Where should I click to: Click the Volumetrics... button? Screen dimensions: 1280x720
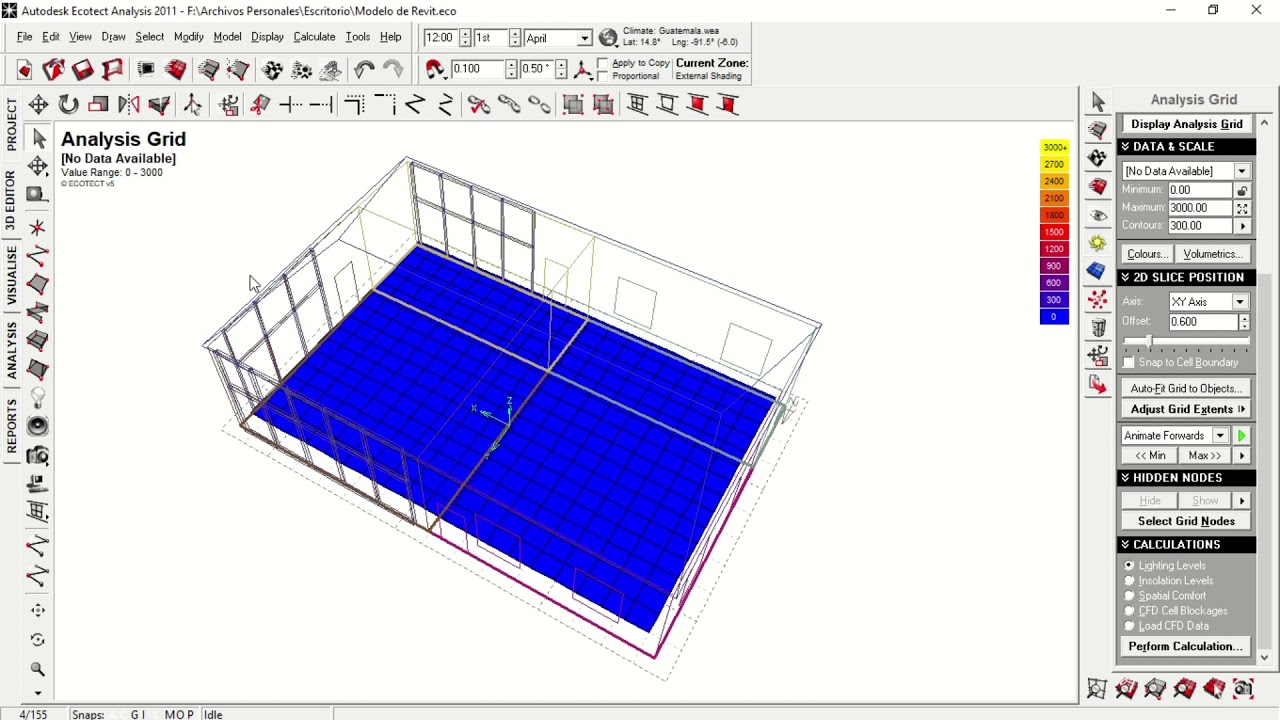tap(1212, 254)
